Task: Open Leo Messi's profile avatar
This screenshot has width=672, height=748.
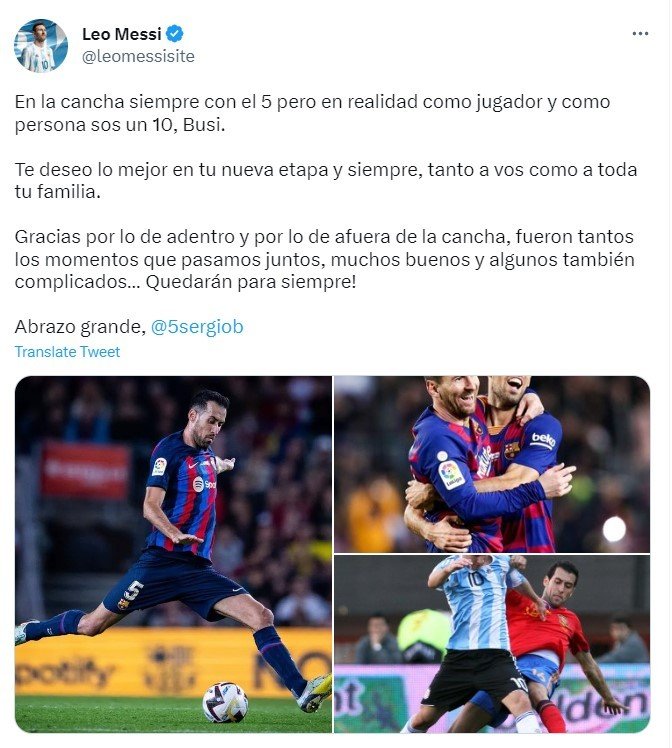Action: coord(41,45)
